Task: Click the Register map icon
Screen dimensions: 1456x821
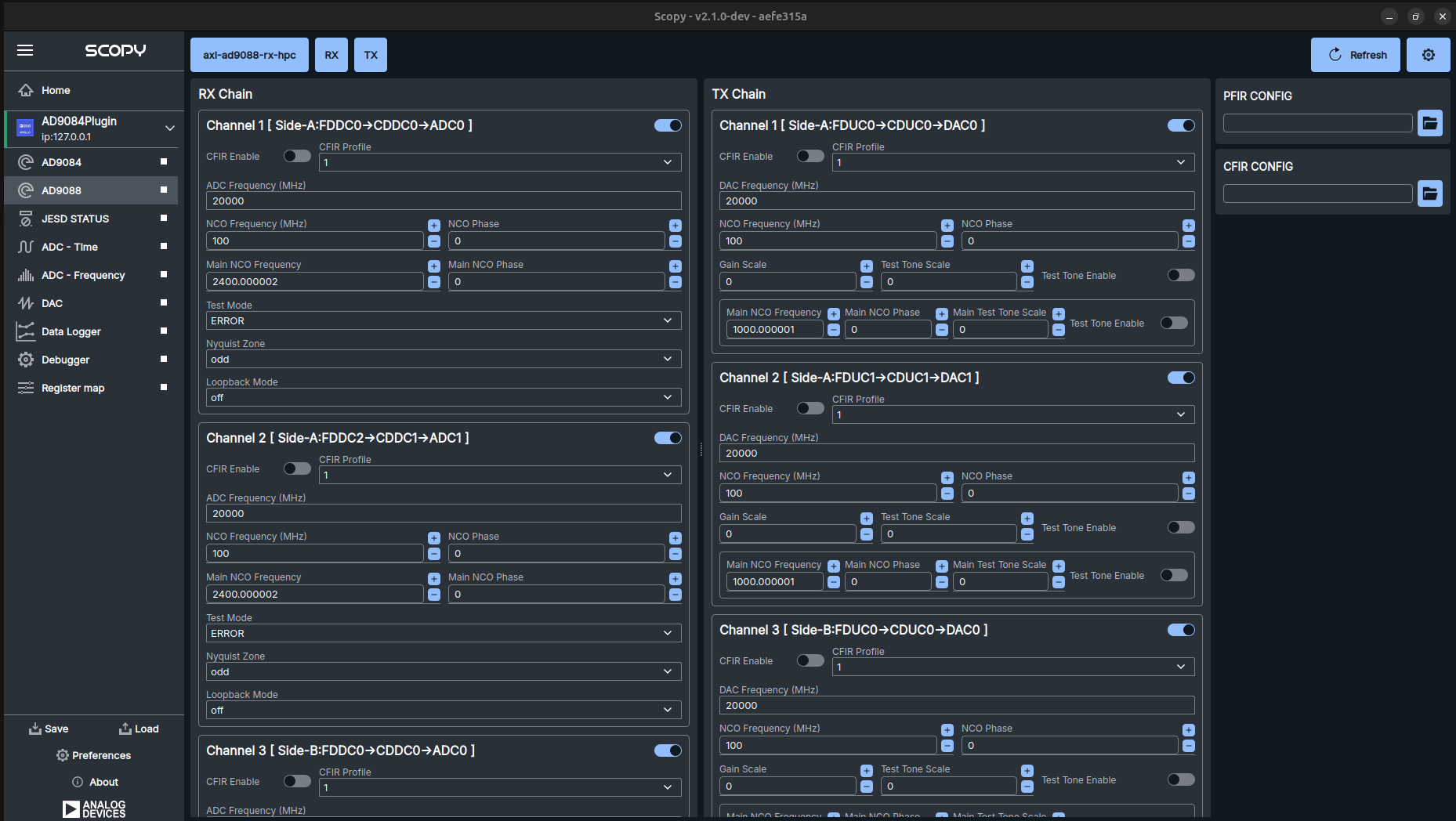Action: point(26,388)
